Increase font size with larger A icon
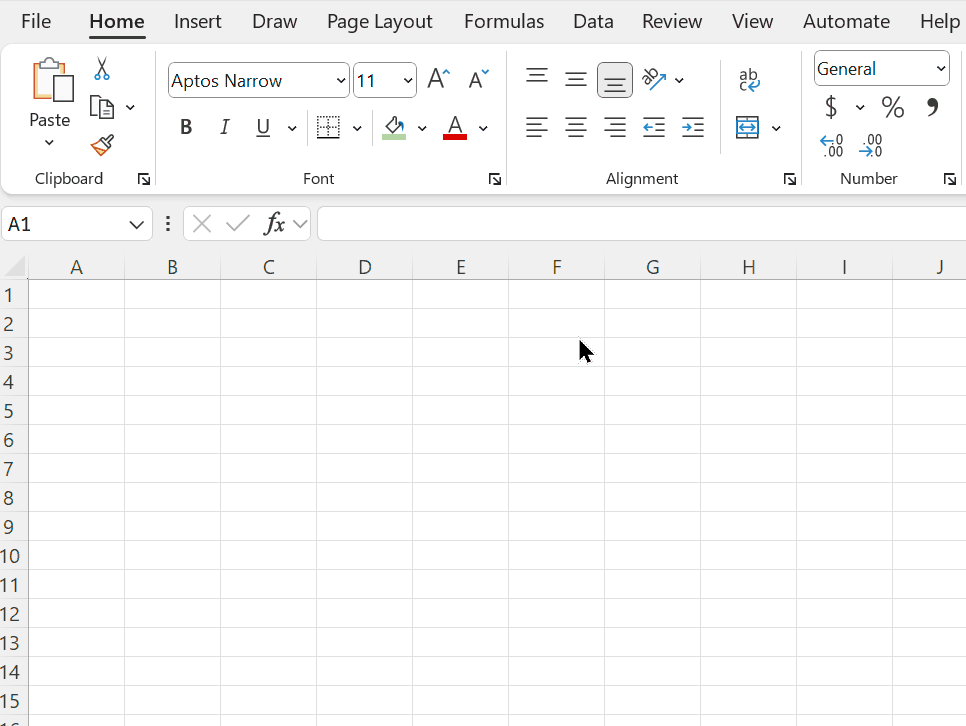Screen dimensions: 966x726 click(439, 79)
